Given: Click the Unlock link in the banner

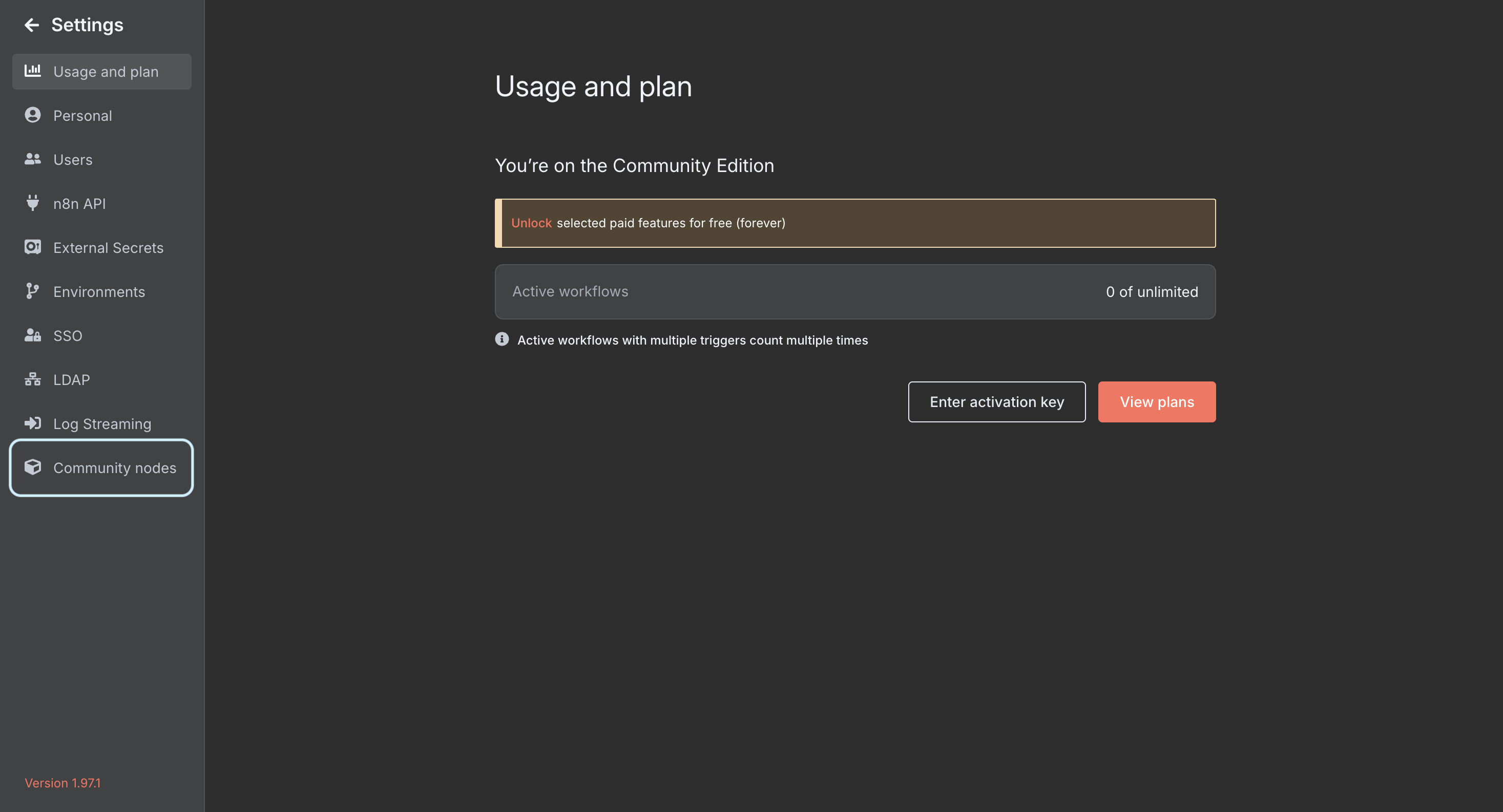Looking at the screenshot, I should [x=531, y=223].
